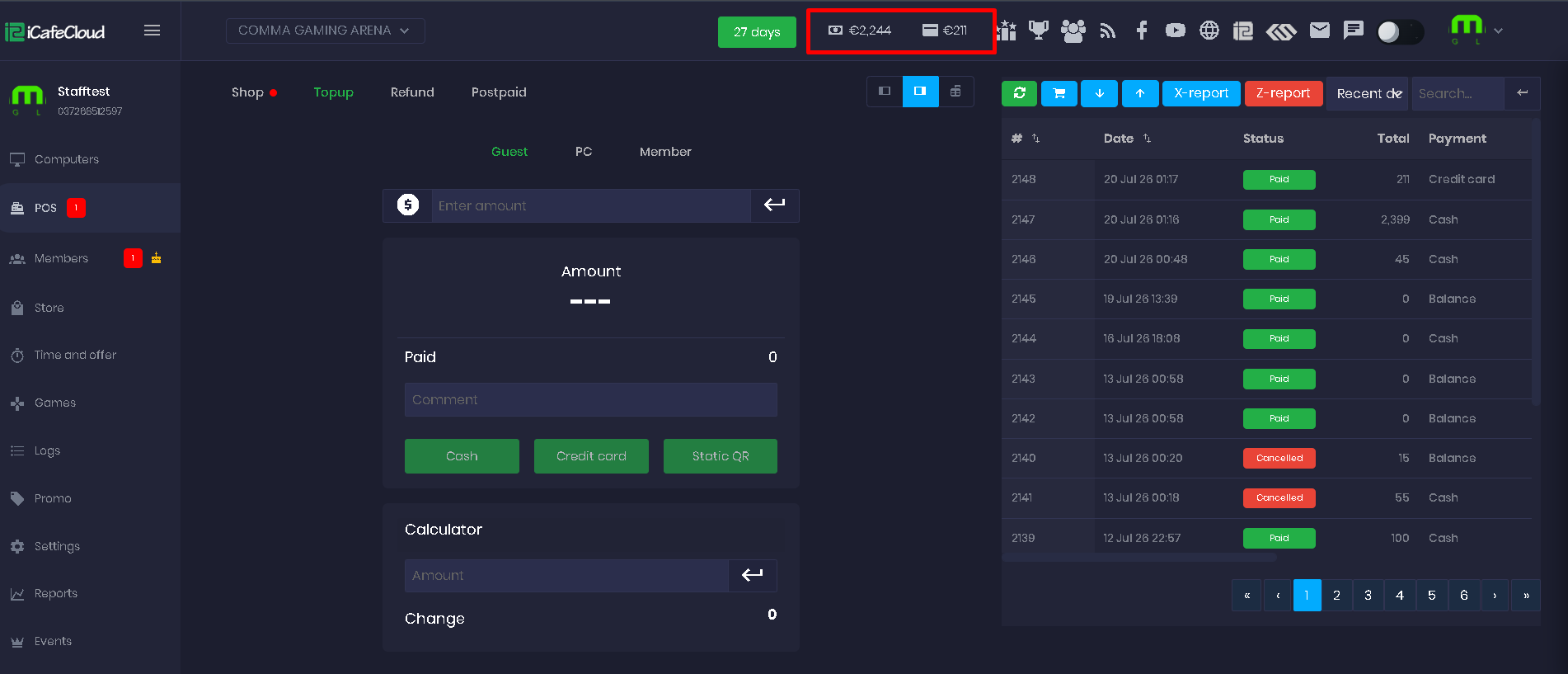Click the globe website icon
Screen dimensions: 1568x674
click(1209, 31)
